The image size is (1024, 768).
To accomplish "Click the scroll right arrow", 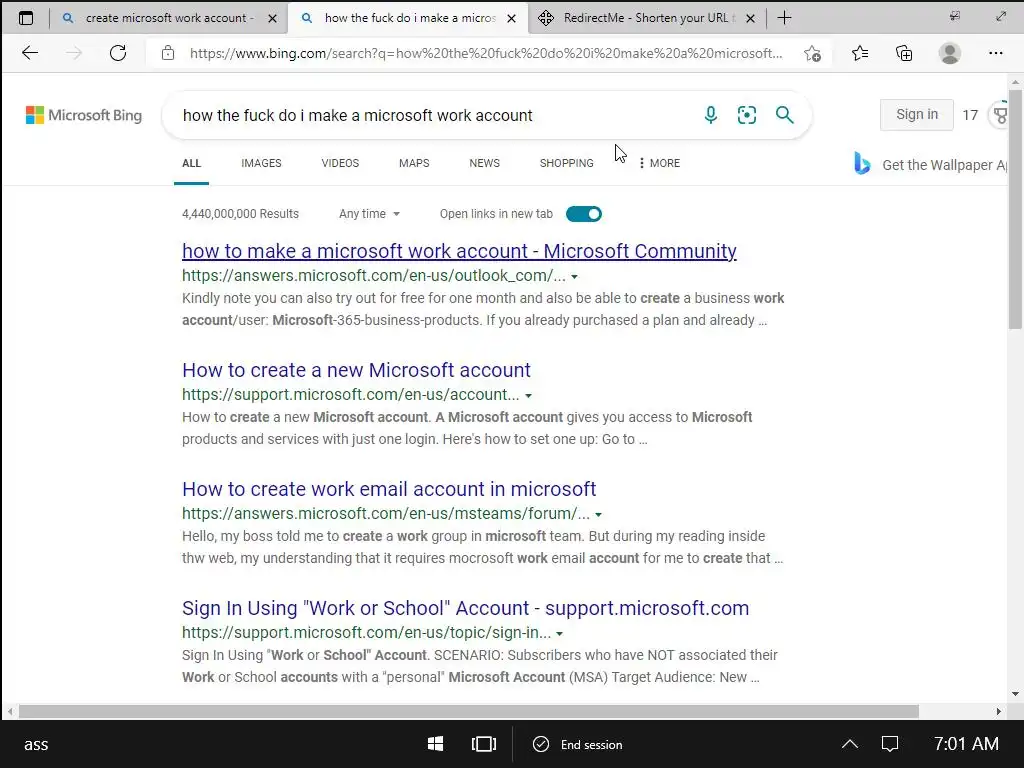I will click(x=999, y=711).
